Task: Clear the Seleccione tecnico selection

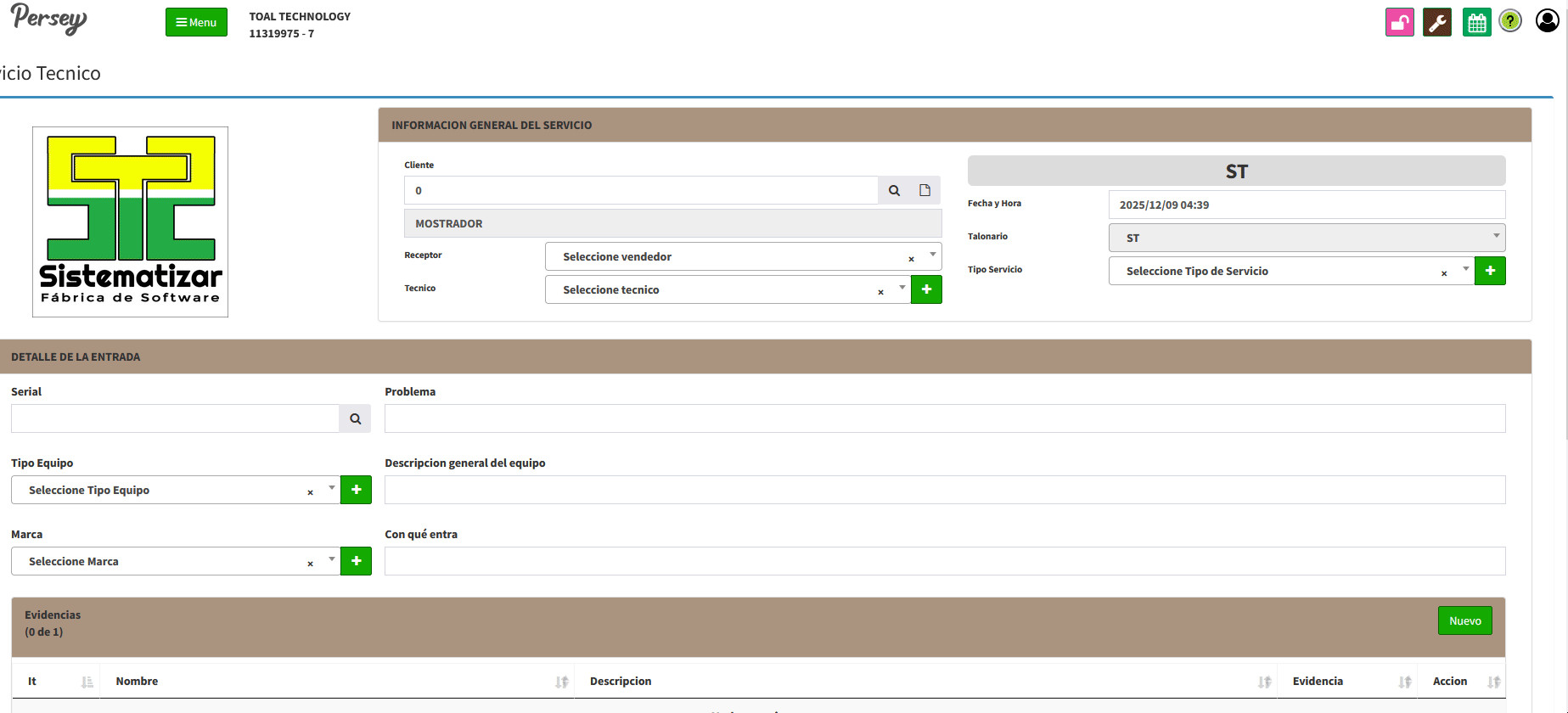Action: pyautogui.click(x=880, y=292)
